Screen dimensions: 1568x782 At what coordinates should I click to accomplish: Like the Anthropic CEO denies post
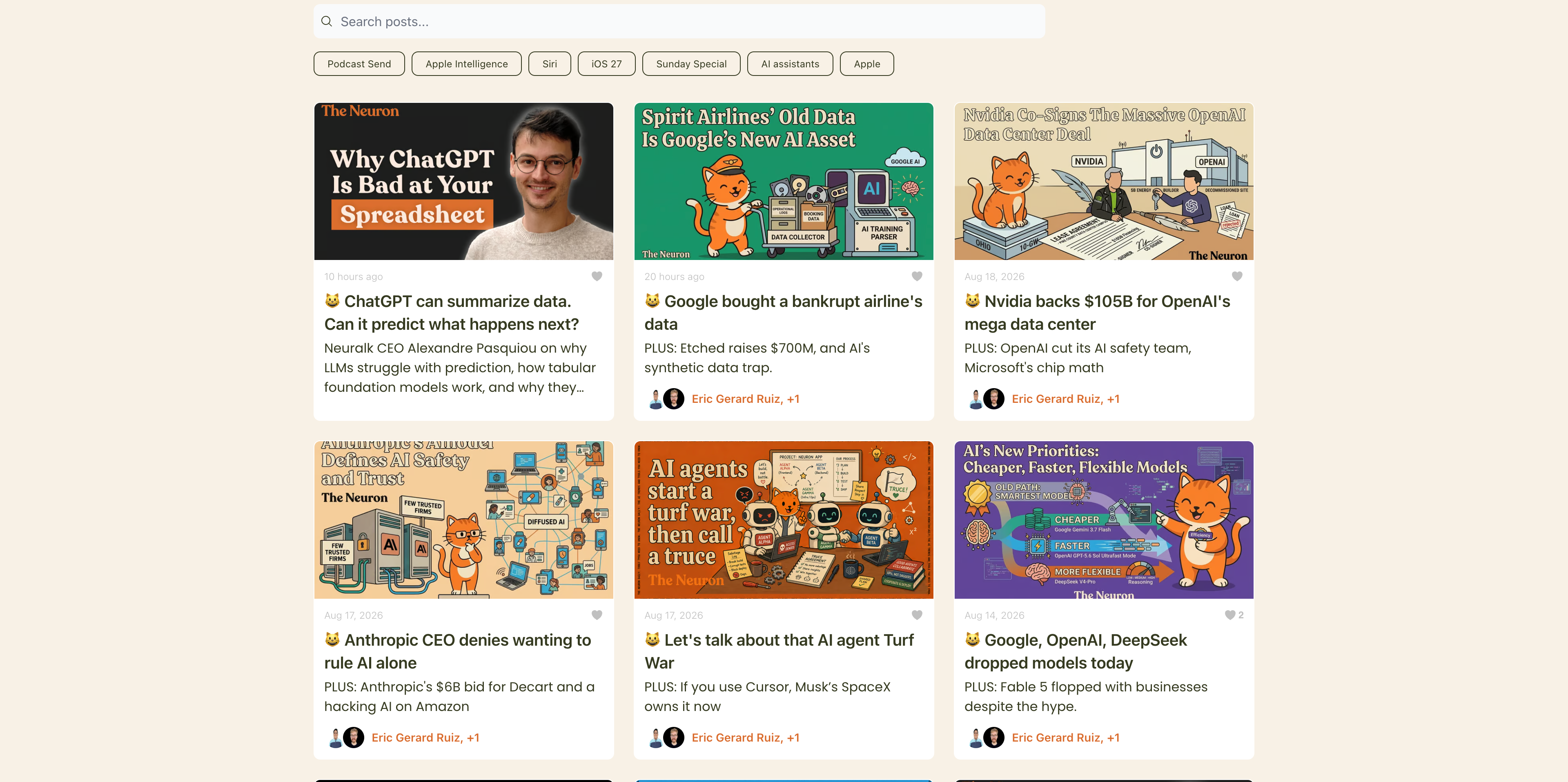click(597, 615)
